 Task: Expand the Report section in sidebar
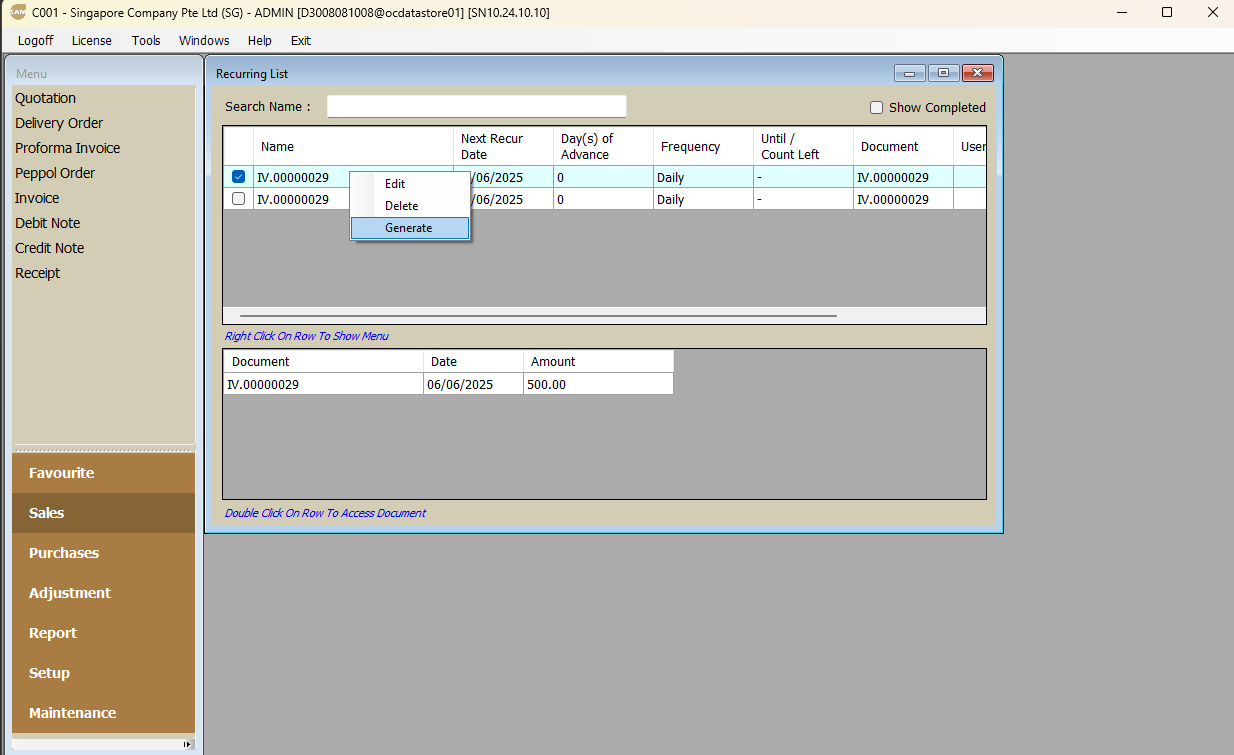pos(53,633)
